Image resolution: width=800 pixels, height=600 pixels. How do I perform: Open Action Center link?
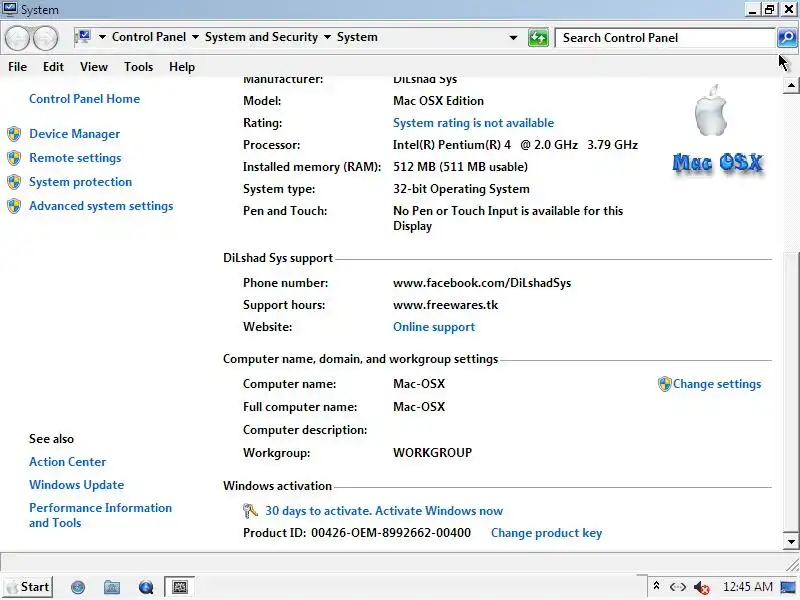(67, 462)
